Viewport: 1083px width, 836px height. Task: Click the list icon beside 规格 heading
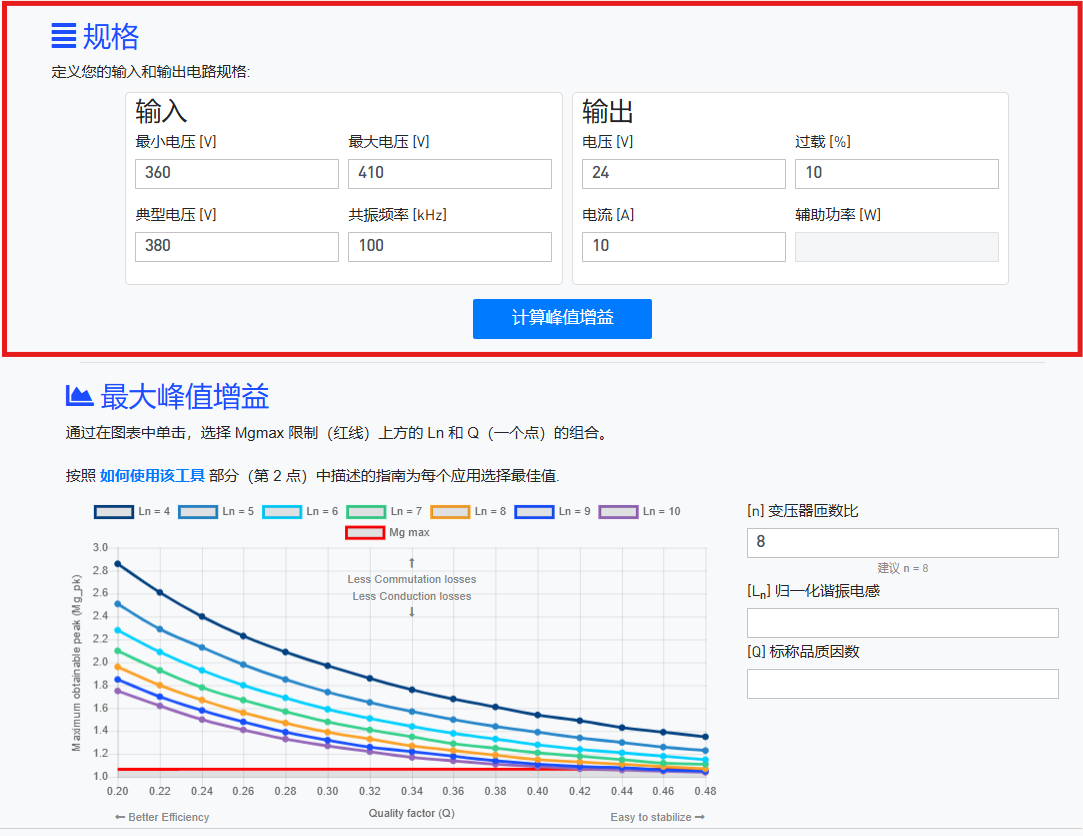tap(64, 36)
